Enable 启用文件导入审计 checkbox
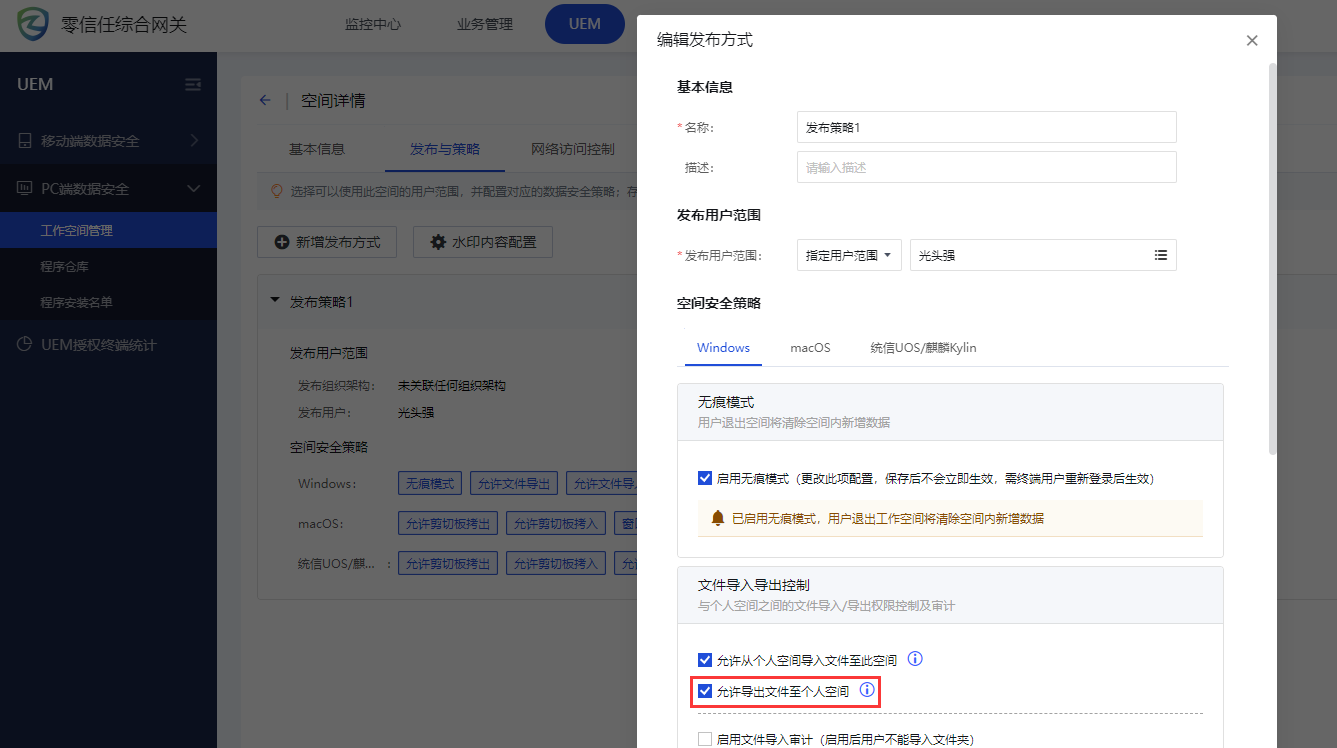 (705, 739)
